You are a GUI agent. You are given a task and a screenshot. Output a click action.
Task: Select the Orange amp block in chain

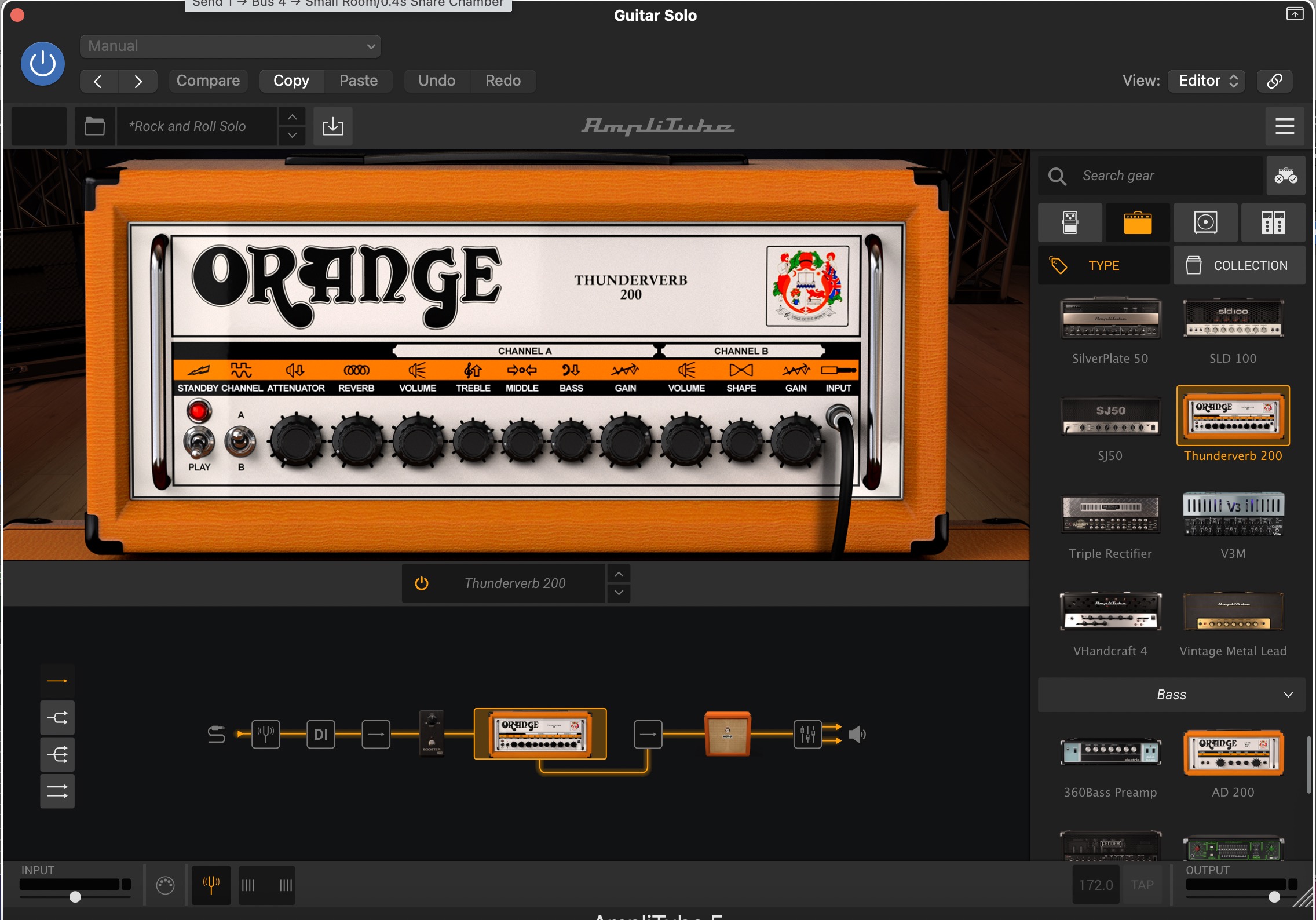(540, 733)
